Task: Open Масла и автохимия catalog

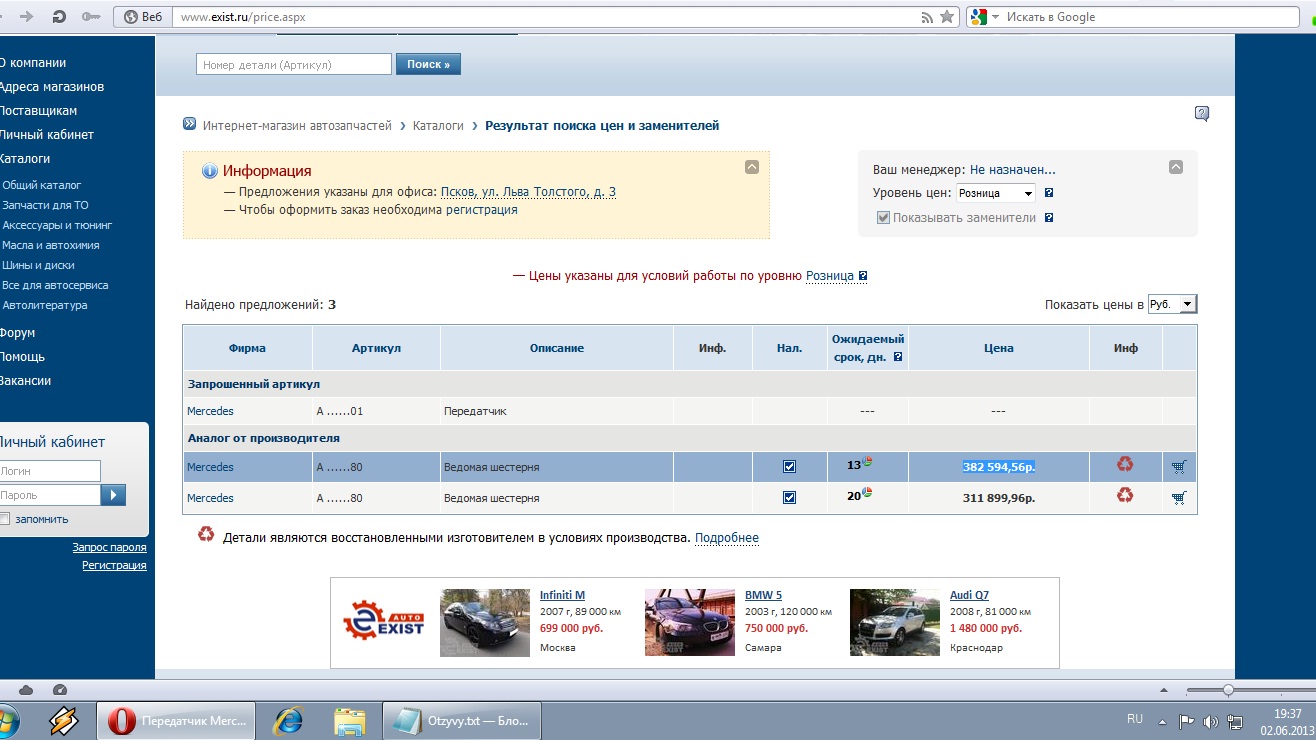Action: 51,245
